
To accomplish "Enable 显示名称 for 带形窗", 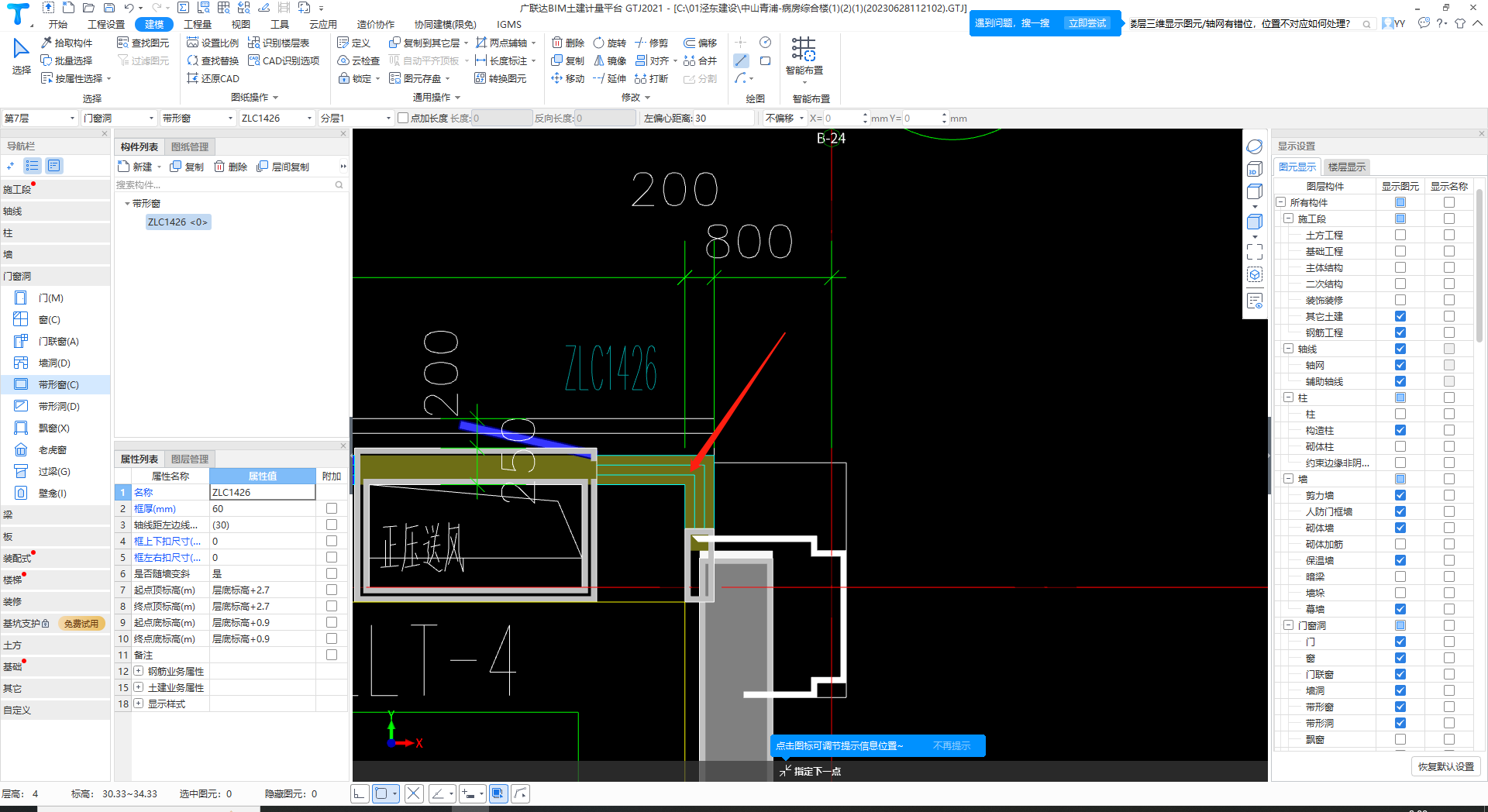I will (x=1449, y=707).
